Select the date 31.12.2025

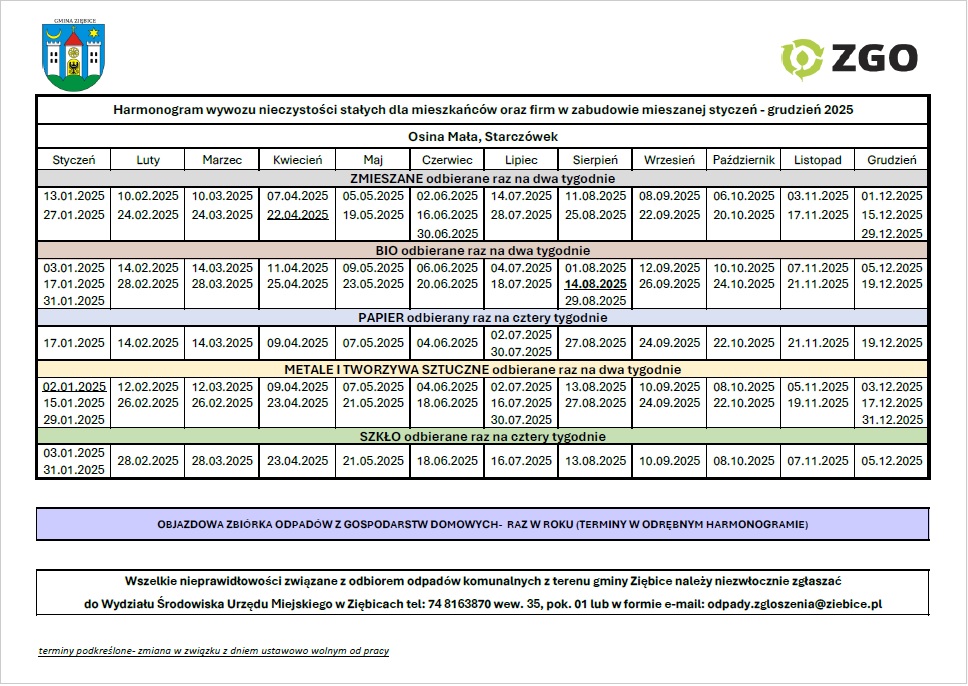coord(891,420)
